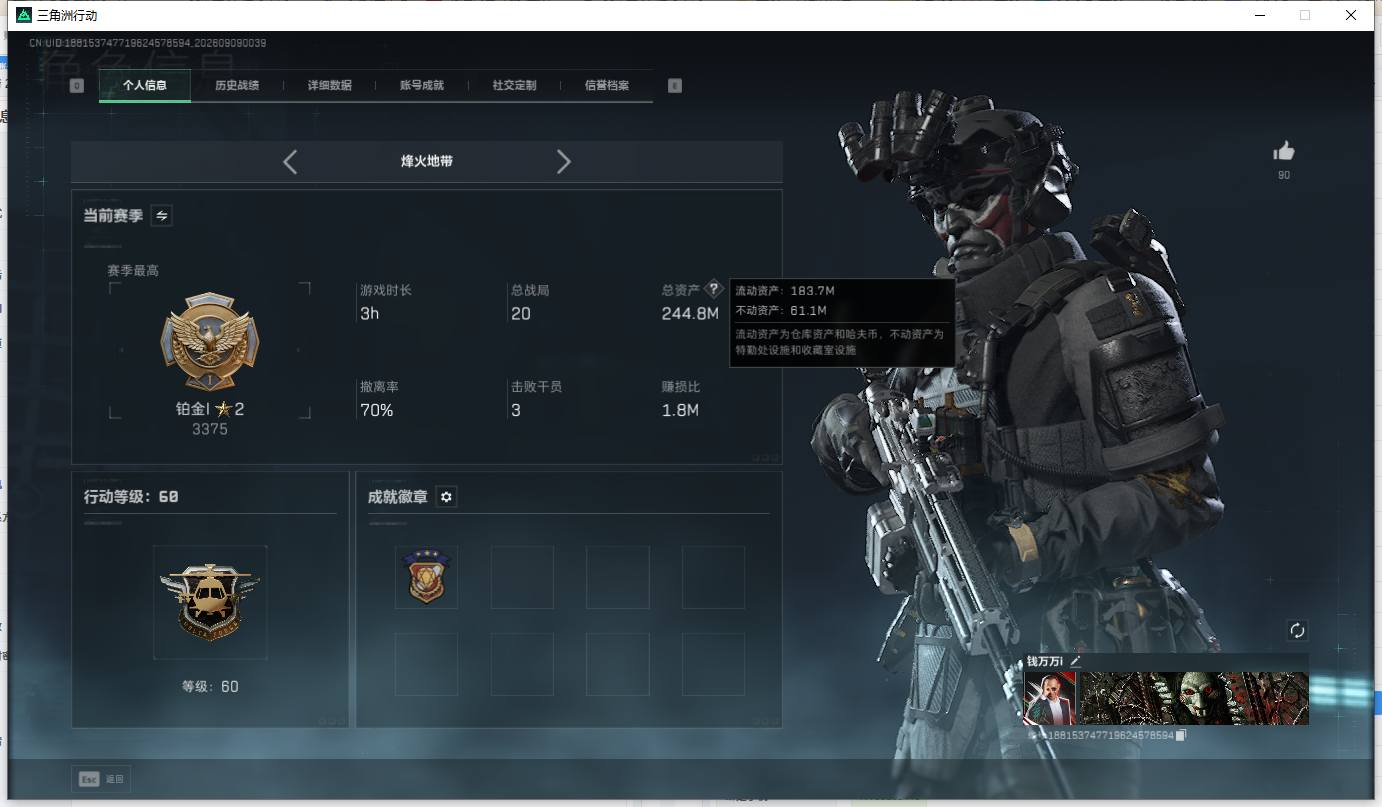Maximize the 三角洲行动 window
This screenshot has height=807, width=1382.
[1305, 15]
